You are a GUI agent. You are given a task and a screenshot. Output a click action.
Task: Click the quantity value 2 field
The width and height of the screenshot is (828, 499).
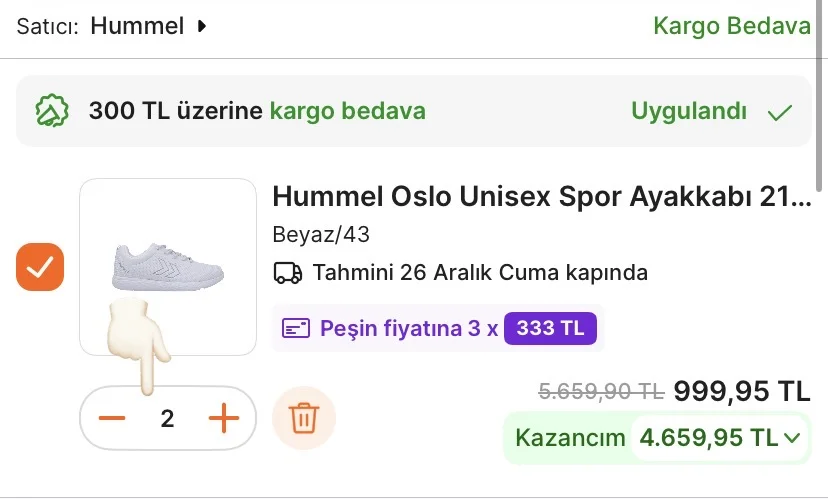(x=168, y=418)
